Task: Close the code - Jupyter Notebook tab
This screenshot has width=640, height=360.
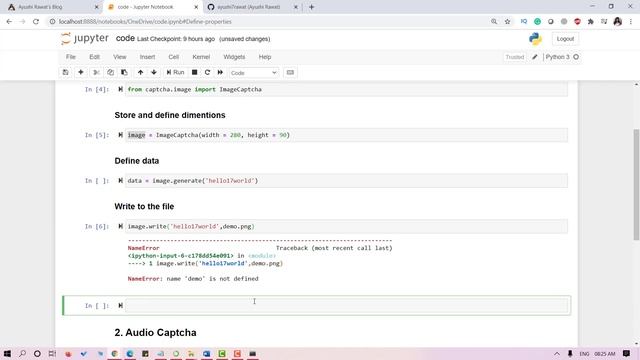Action: [x=196, y=7]
